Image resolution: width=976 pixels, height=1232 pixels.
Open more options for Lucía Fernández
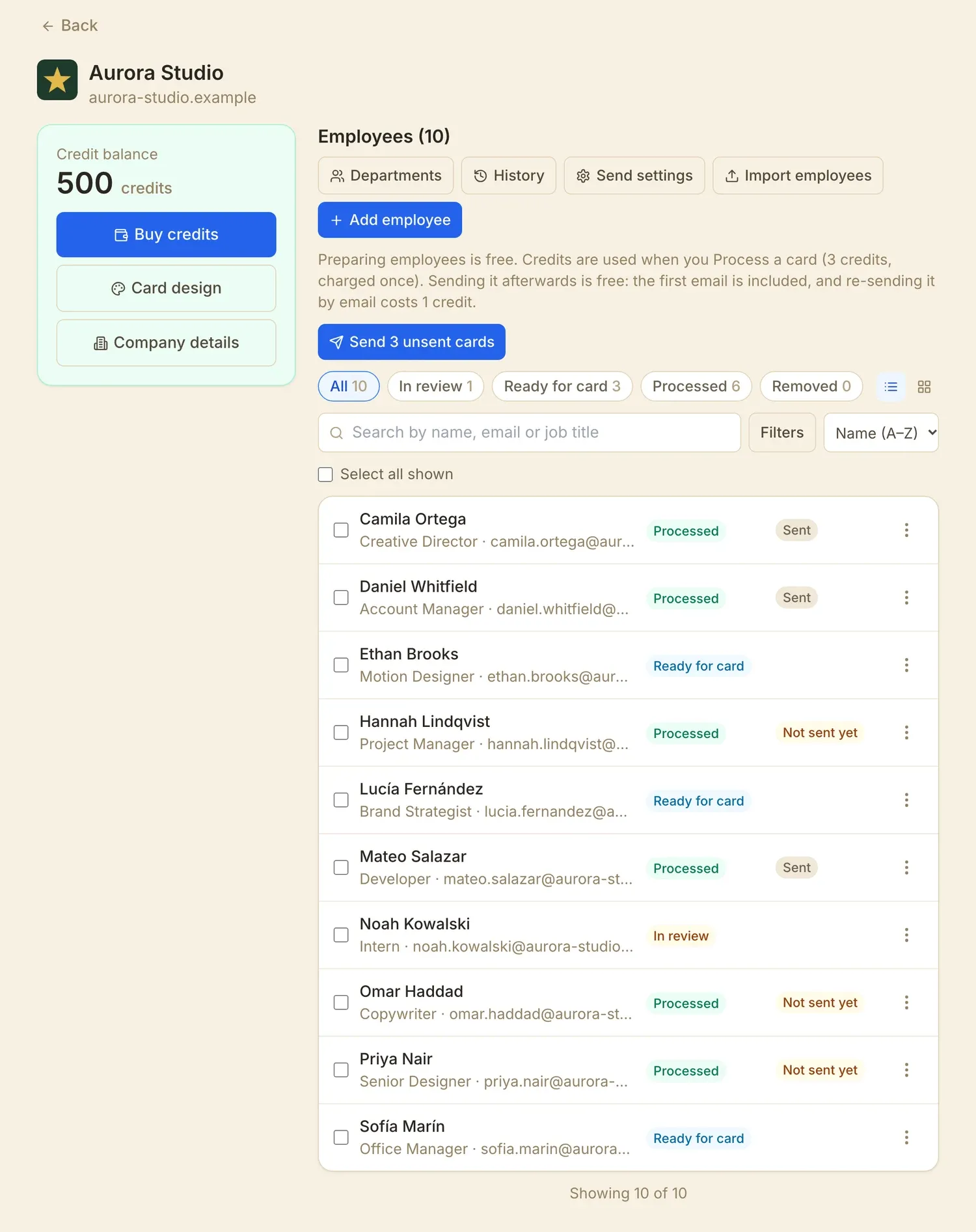click(906, 800)
